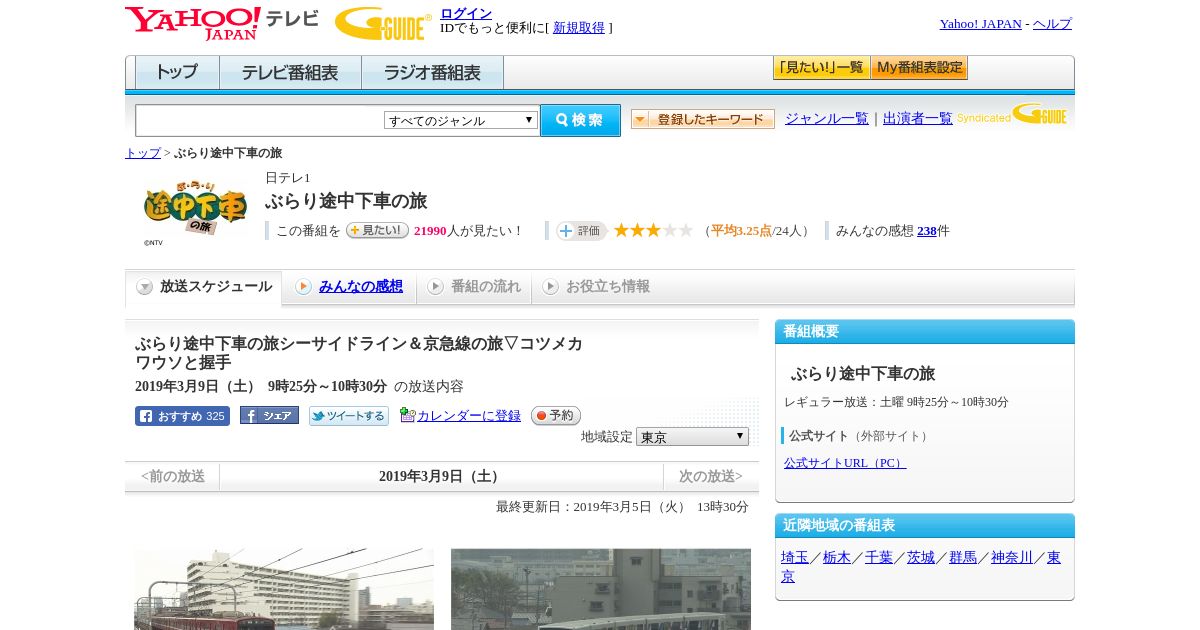
Task: Click the ぶらり途中下車の旅 program logo
Action: (194, 209)
